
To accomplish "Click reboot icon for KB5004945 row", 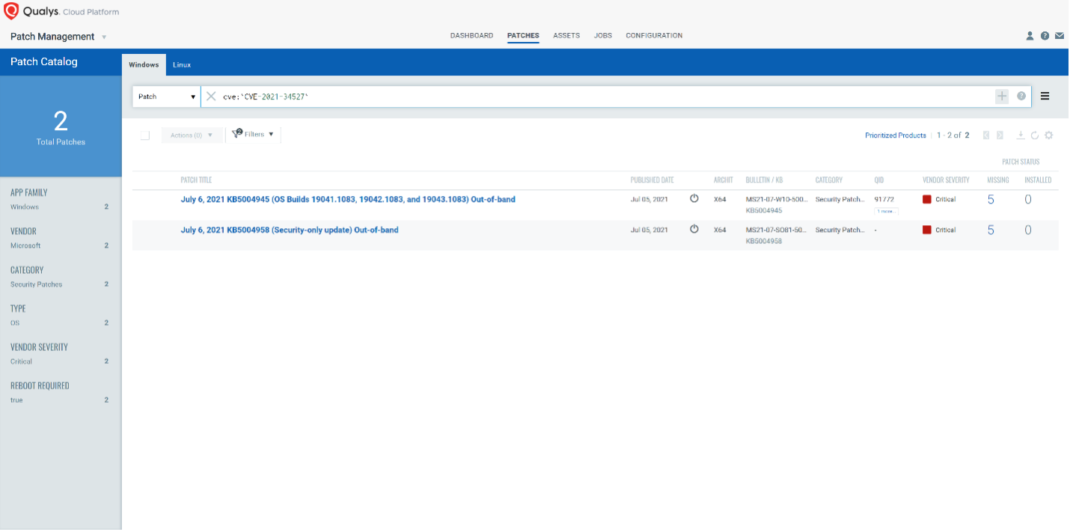I will (694, 198).
